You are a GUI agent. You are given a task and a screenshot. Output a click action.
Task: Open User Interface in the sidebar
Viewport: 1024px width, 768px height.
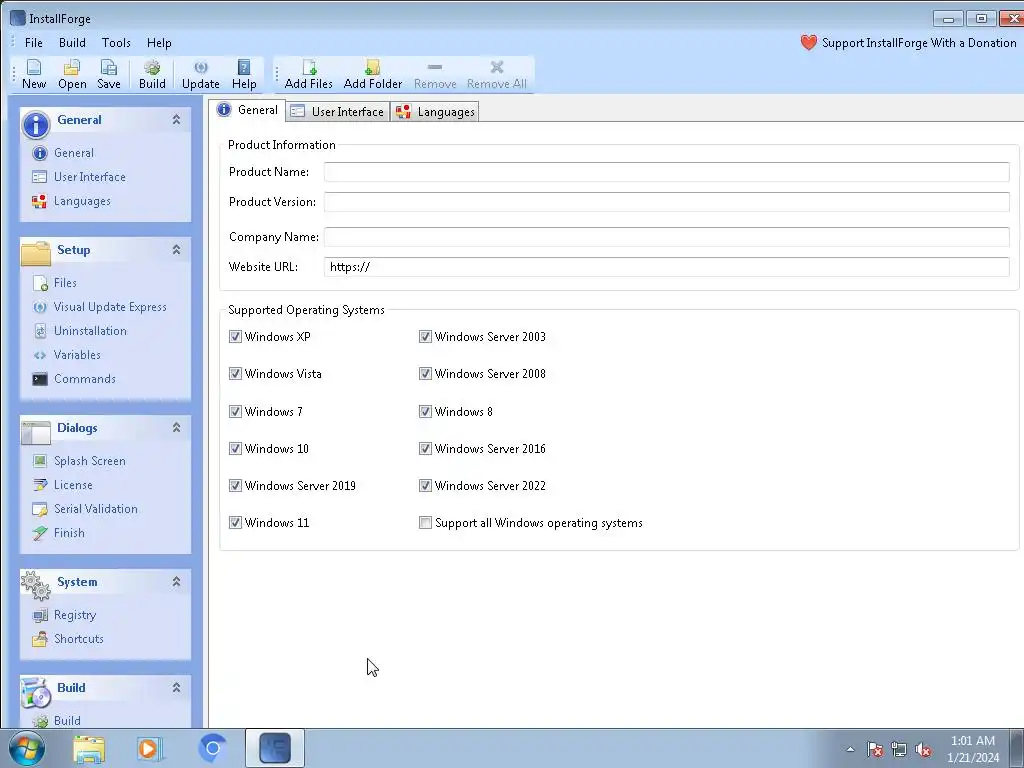(x=78, y=177)
